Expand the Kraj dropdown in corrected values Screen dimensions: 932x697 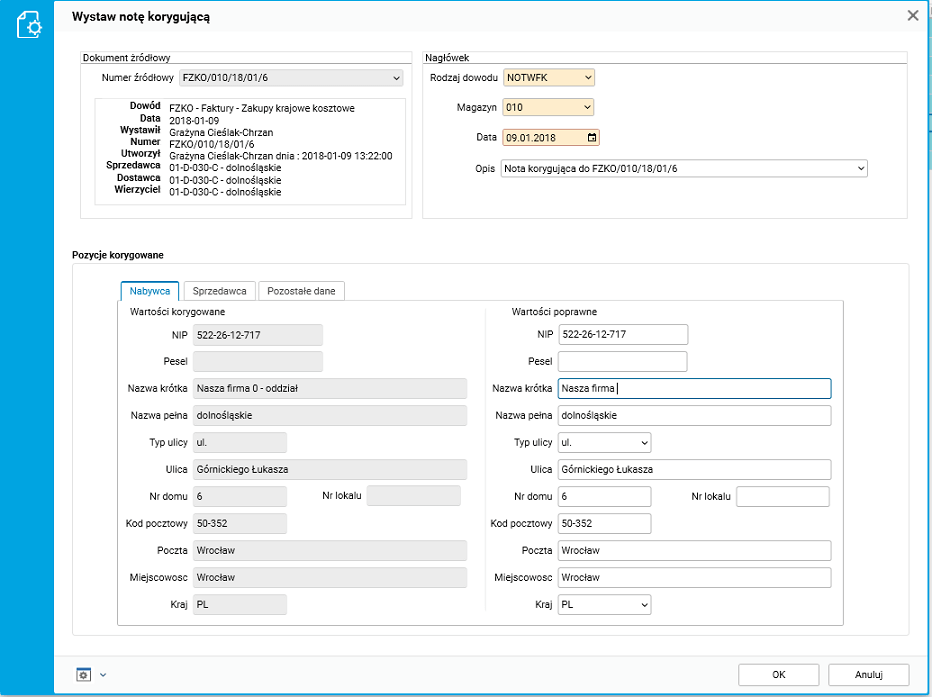[643, 605]
